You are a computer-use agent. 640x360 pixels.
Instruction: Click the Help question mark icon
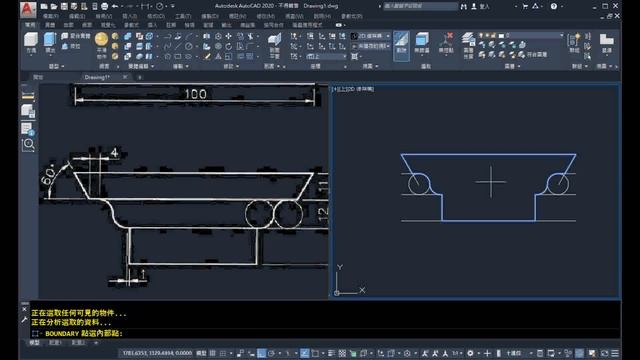point(553,6)
